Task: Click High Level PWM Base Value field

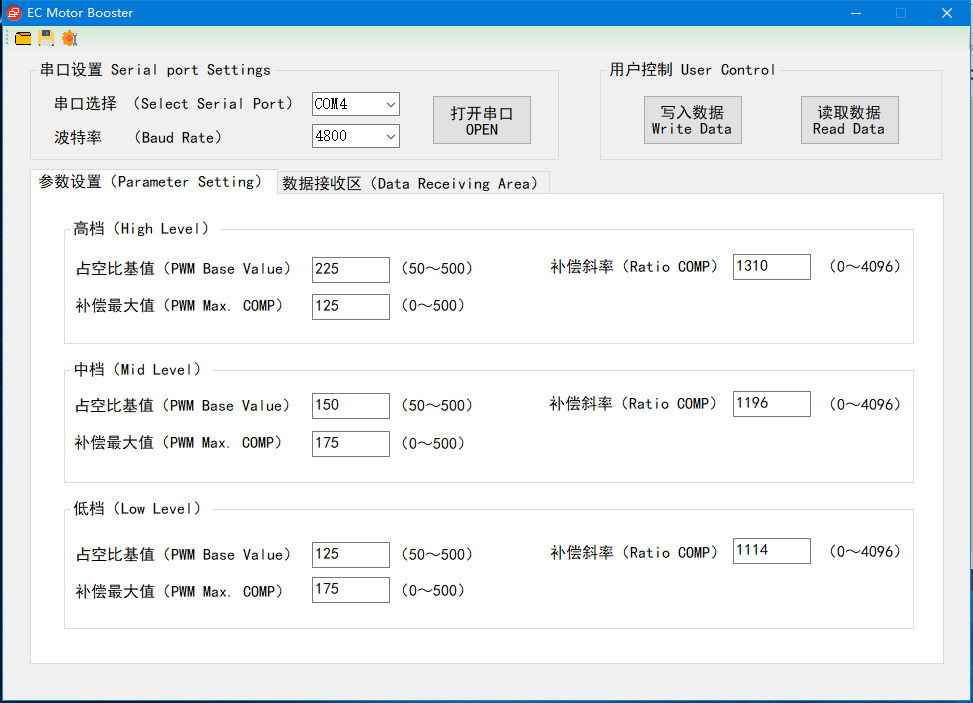Action: 350,269
